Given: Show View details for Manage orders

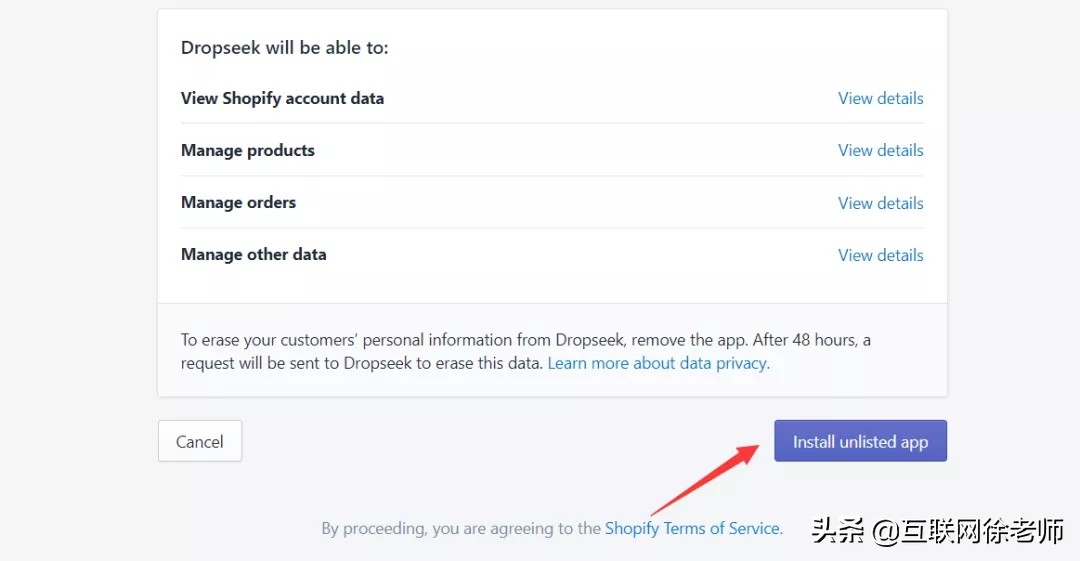Looking at the screenshot, I should coord(880,203).
